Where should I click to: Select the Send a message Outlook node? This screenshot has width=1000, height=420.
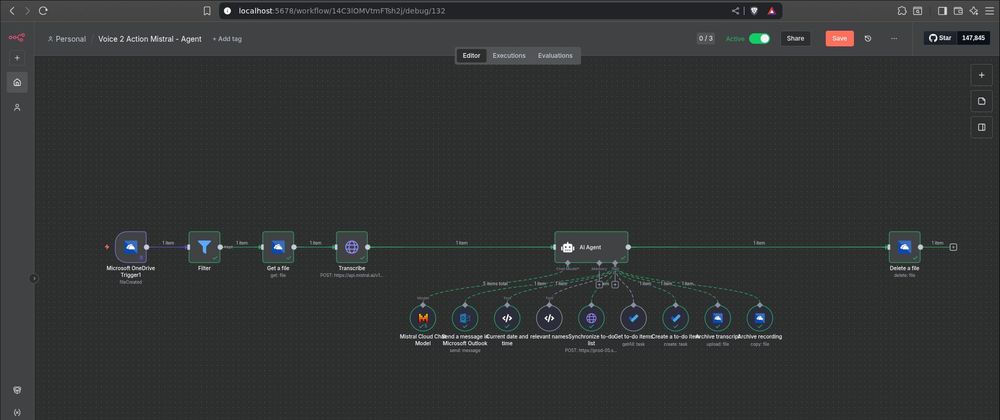click(x=465, y=318)
